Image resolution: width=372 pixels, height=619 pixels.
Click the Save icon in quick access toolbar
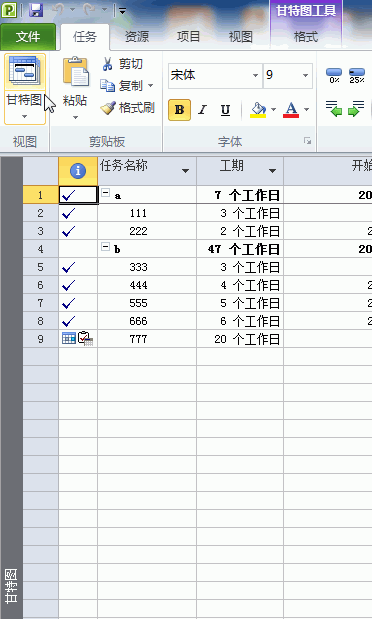point(36,10)
